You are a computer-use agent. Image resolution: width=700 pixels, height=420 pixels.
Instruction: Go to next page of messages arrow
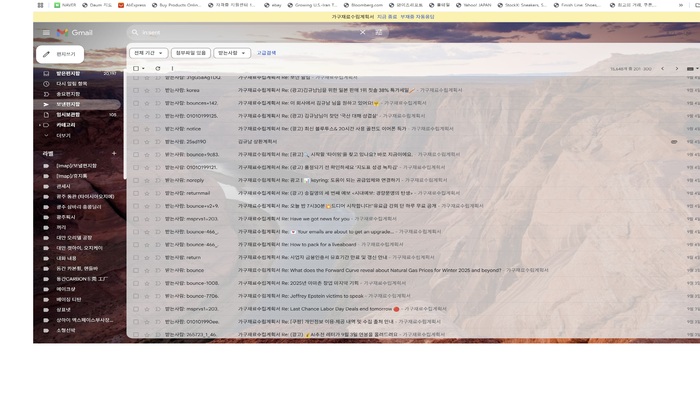(x=676, y=69)
